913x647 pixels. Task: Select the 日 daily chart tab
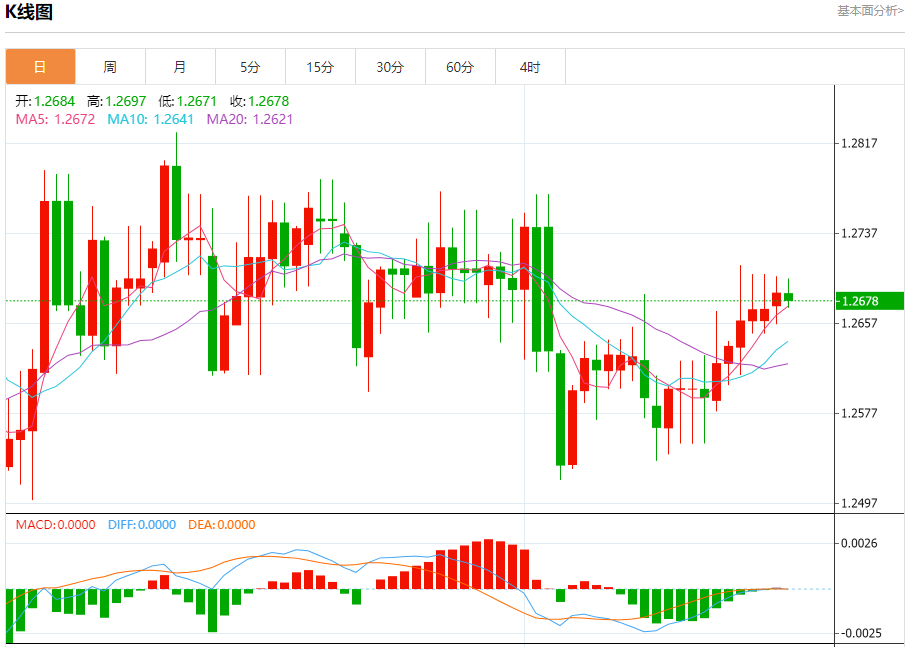coord(40,67)
